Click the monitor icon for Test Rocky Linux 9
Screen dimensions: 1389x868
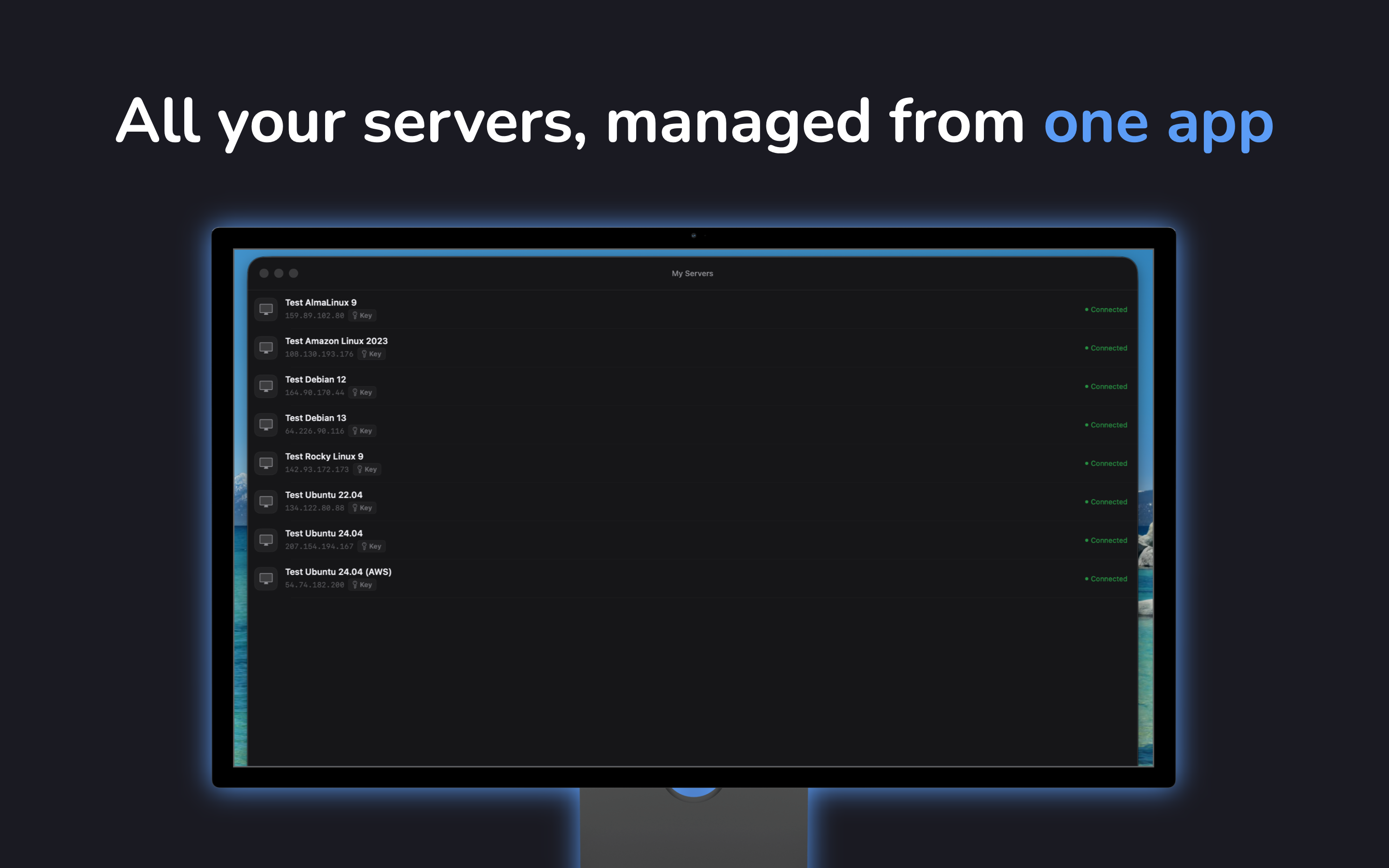click(266, 463)
